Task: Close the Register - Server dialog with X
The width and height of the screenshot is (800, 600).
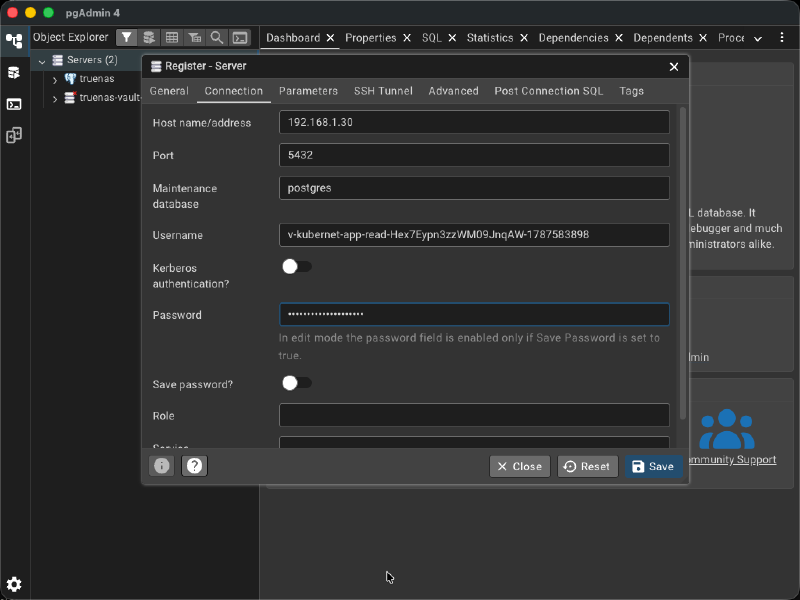Action: click(674, 67)
